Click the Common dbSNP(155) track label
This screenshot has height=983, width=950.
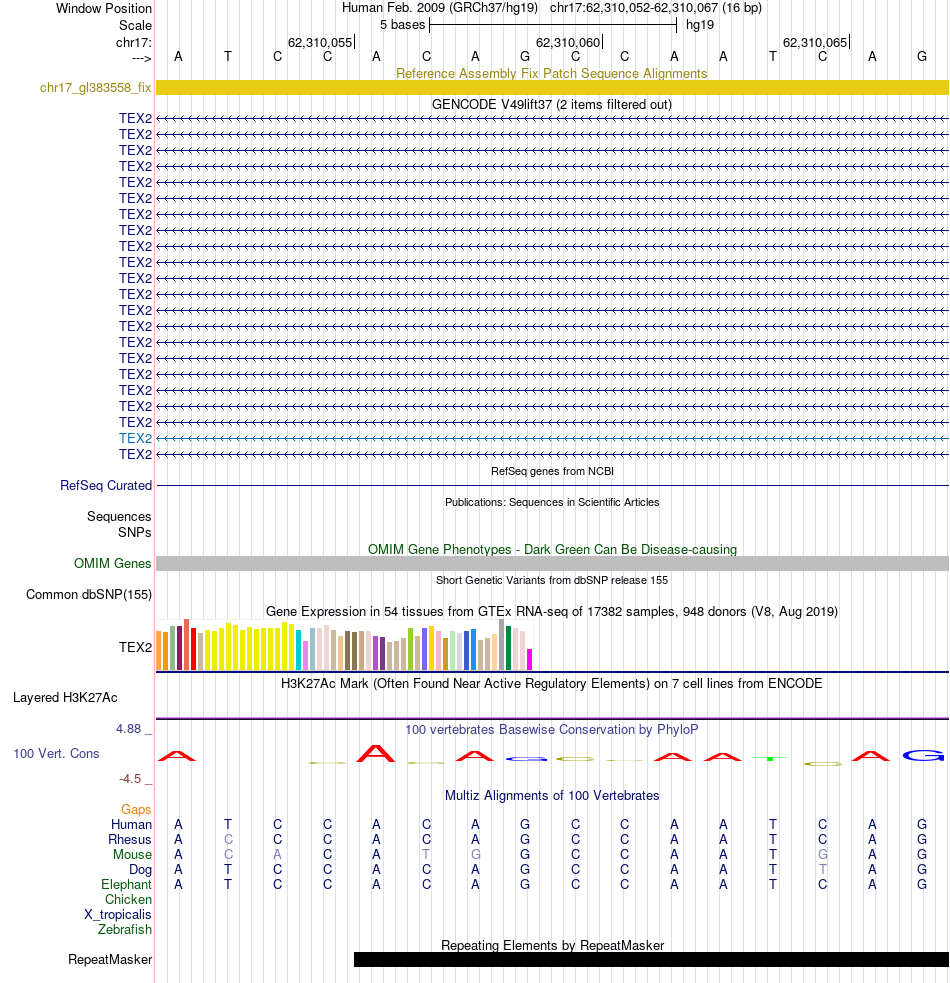pos(89,594)
